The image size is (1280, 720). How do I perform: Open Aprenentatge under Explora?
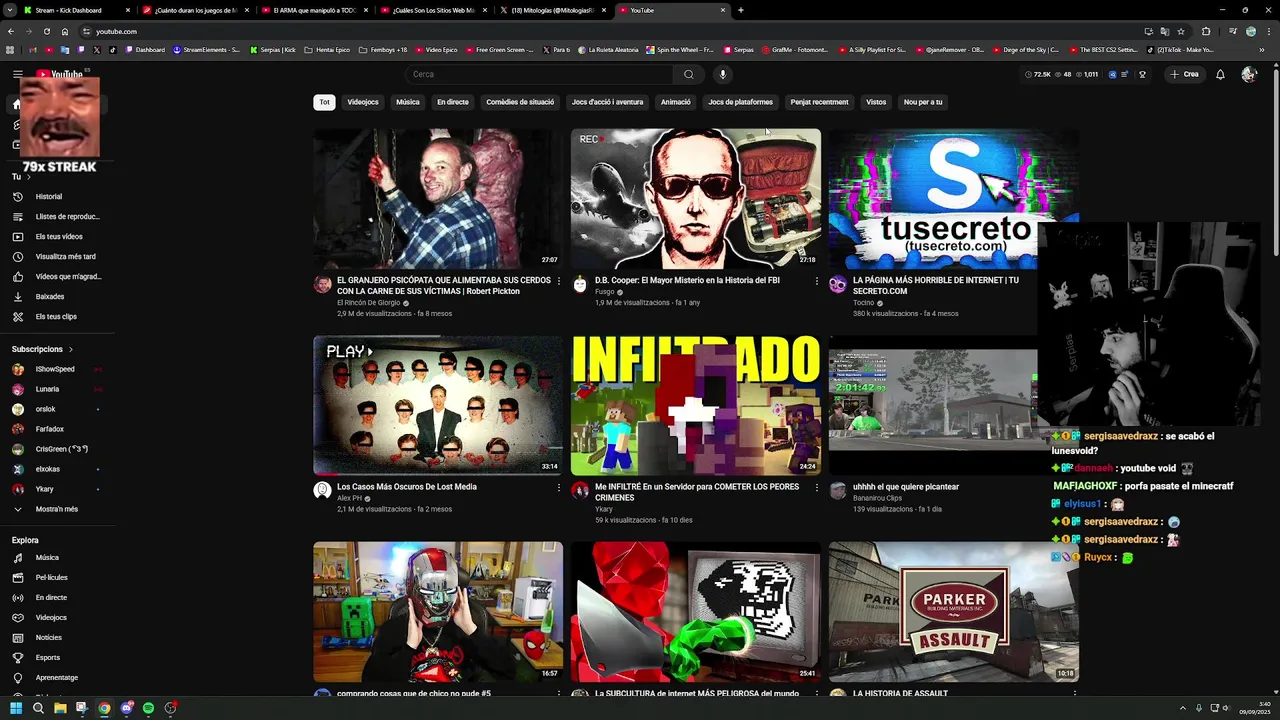tap(58, 677)
